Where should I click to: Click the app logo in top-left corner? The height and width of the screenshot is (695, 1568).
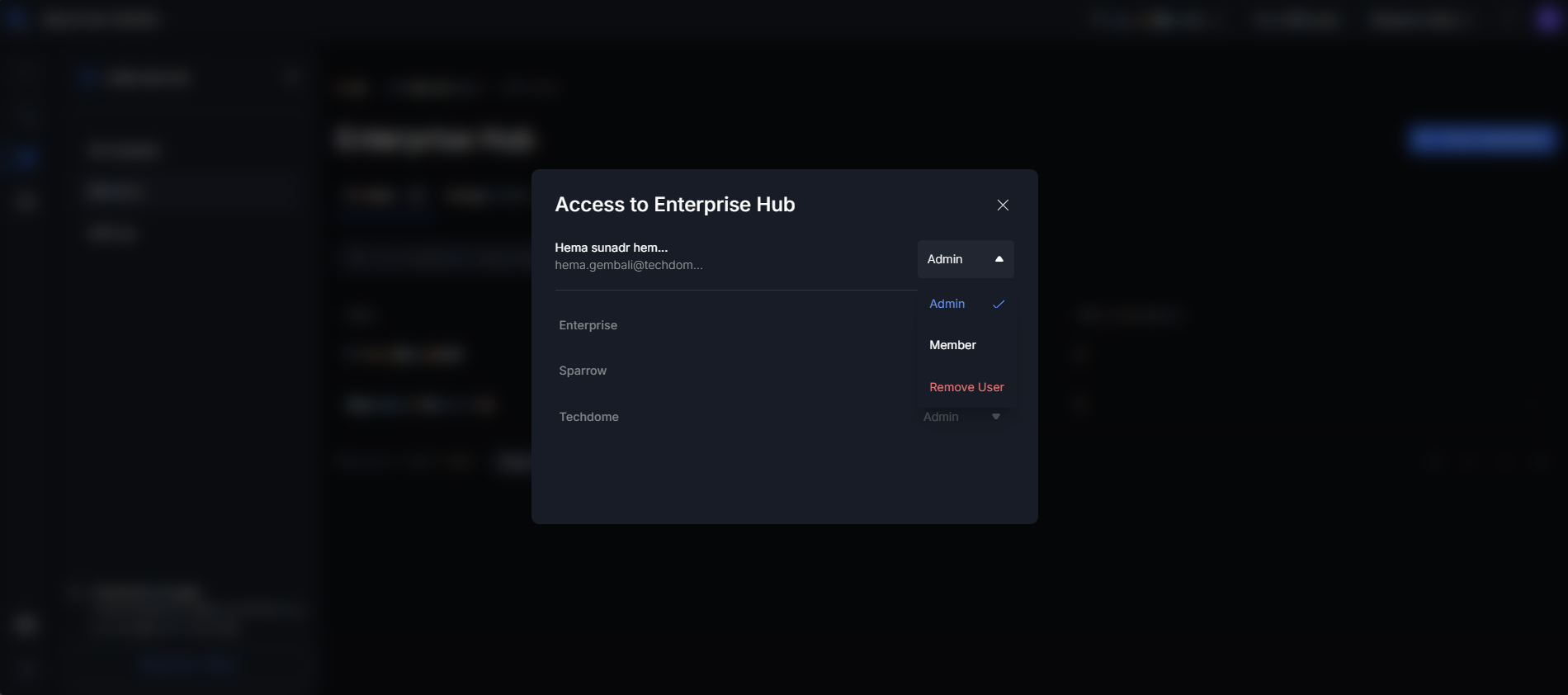click(17, 20)
